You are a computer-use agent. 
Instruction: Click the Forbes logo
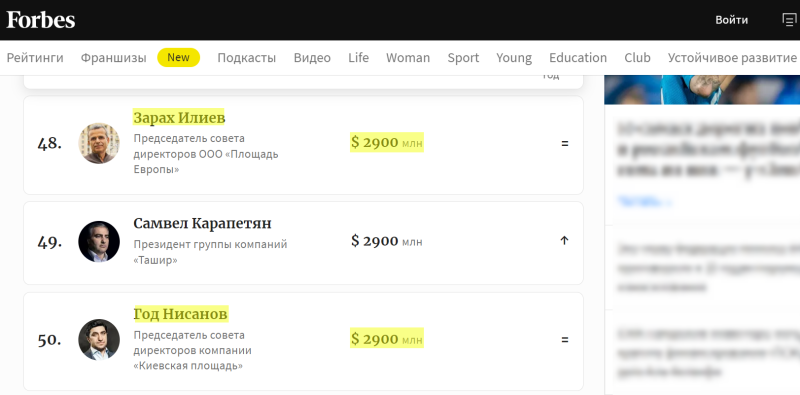click(41, 20)
